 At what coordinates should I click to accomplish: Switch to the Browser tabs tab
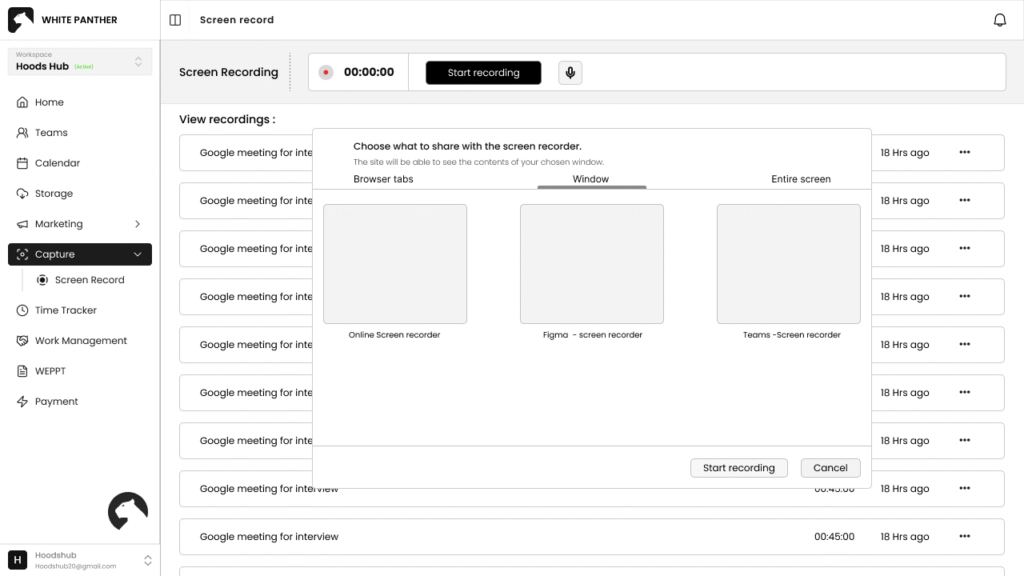tap(383, 179)
